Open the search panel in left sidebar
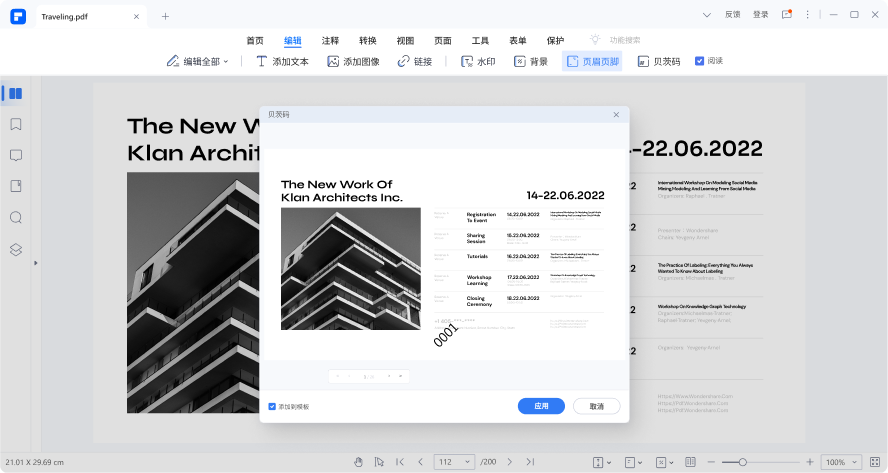 tap(16, 218)
